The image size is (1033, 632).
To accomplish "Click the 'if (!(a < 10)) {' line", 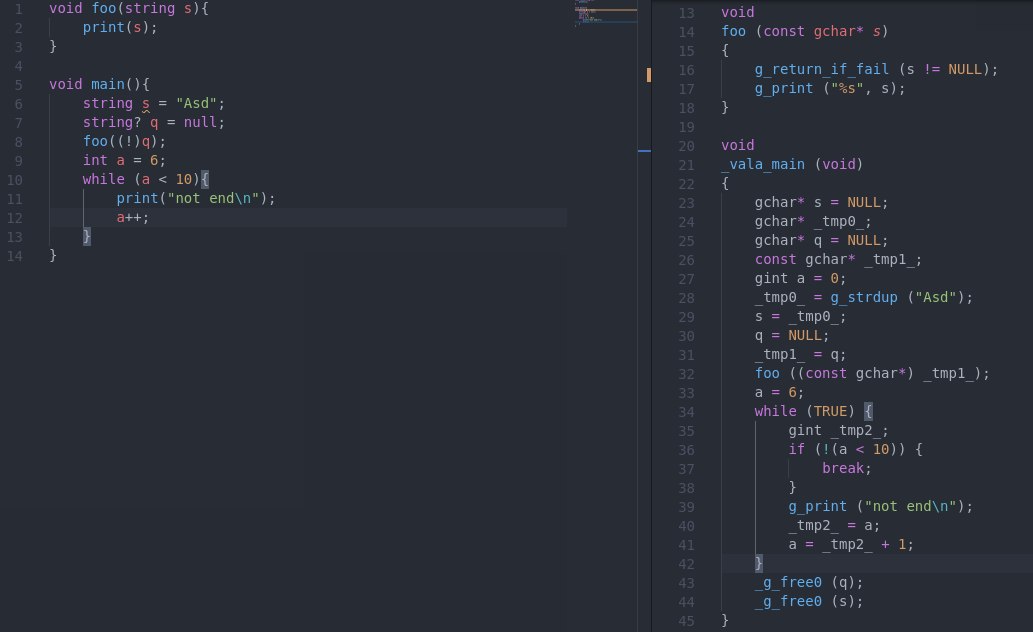I will (x=855, y=450).
